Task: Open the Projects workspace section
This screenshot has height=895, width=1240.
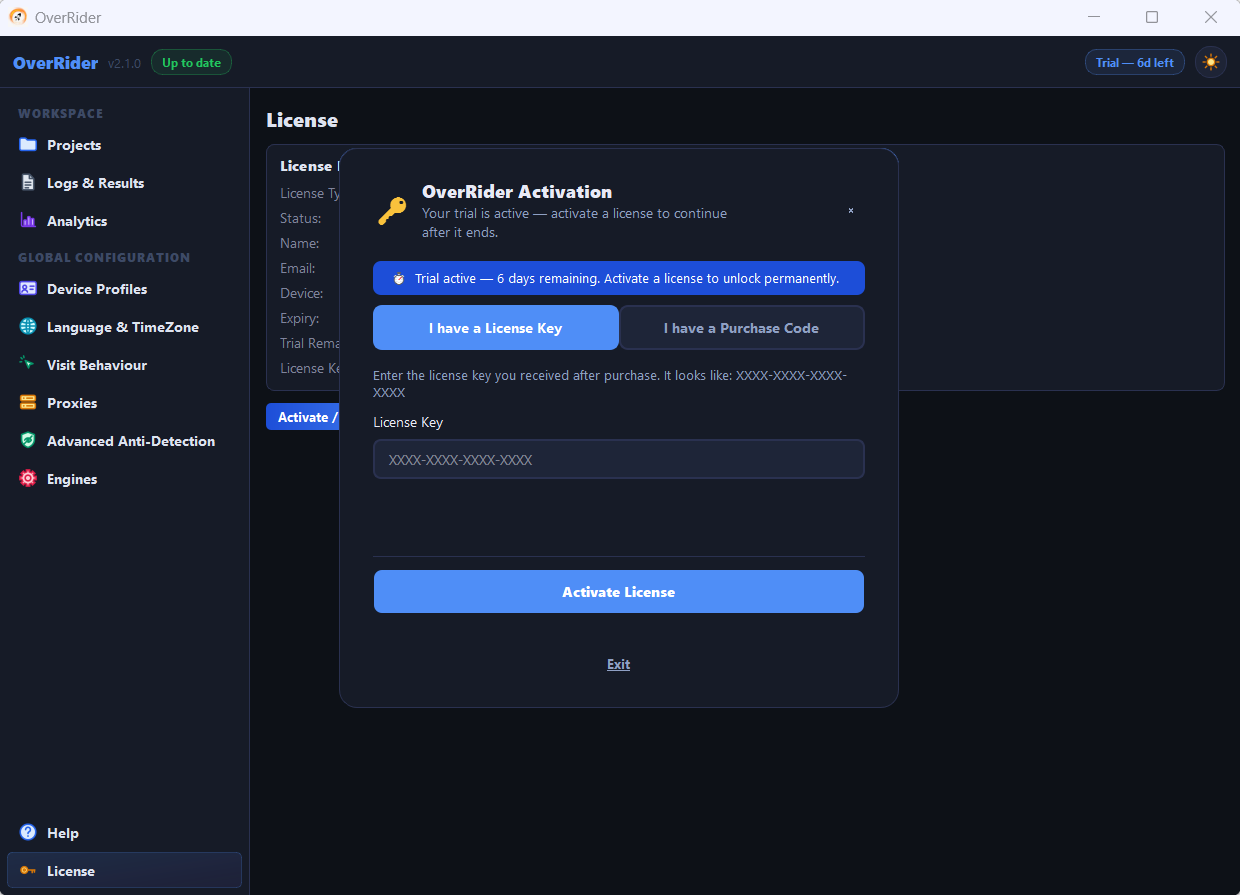Action: pos(124,145)
